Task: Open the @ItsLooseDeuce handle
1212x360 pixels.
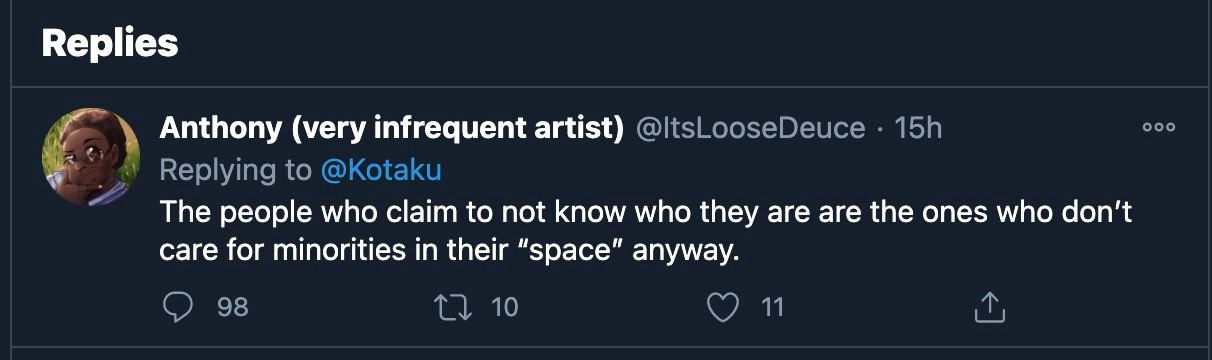Action: coord(750,128)
